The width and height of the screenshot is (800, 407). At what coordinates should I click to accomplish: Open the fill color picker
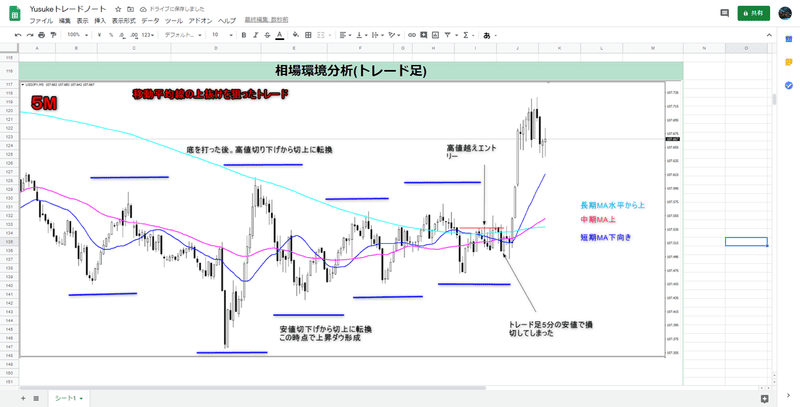click(x=295, y=35)
